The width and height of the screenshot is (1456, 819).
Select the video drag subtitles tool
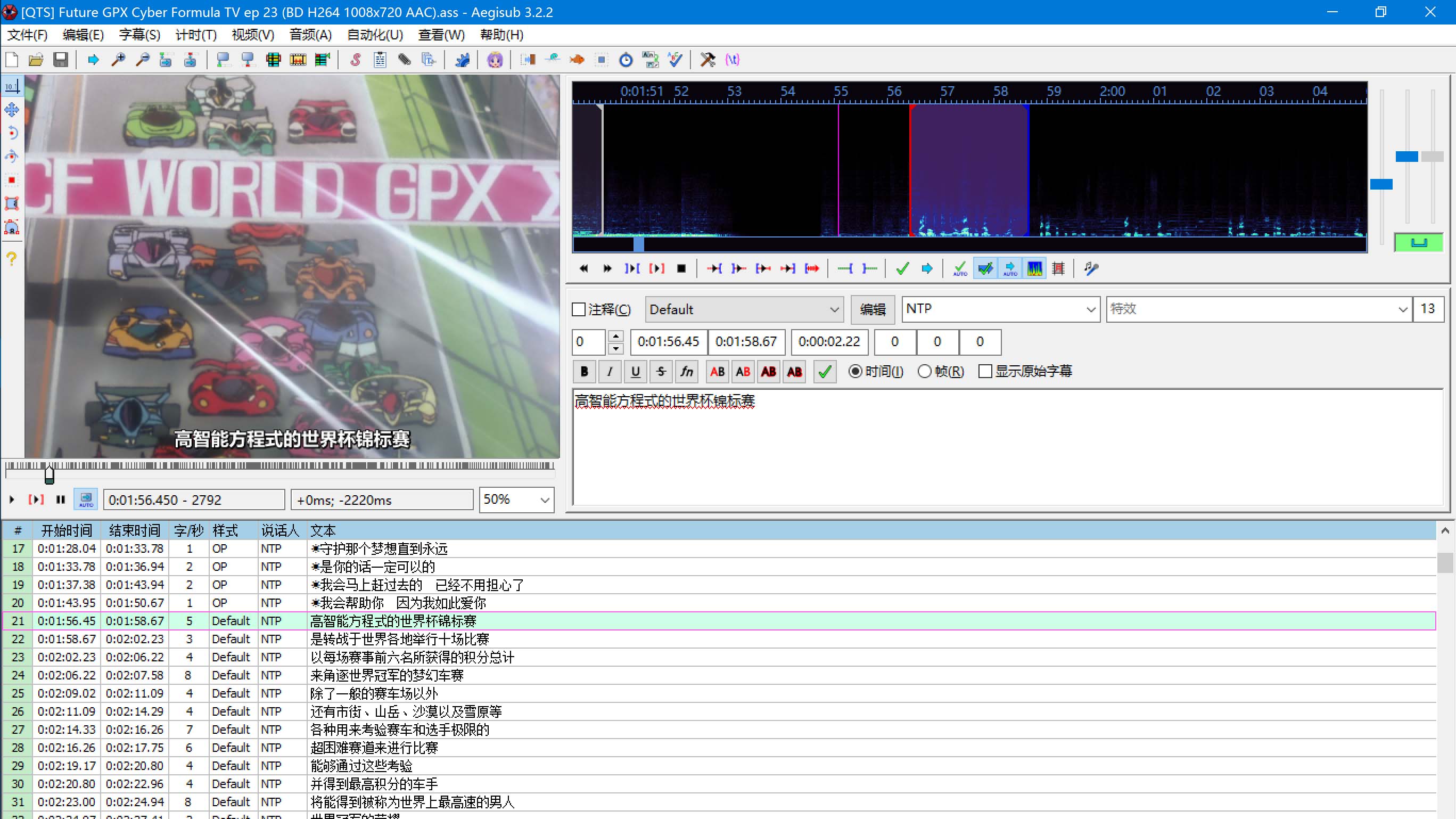[x=12, y=110]
